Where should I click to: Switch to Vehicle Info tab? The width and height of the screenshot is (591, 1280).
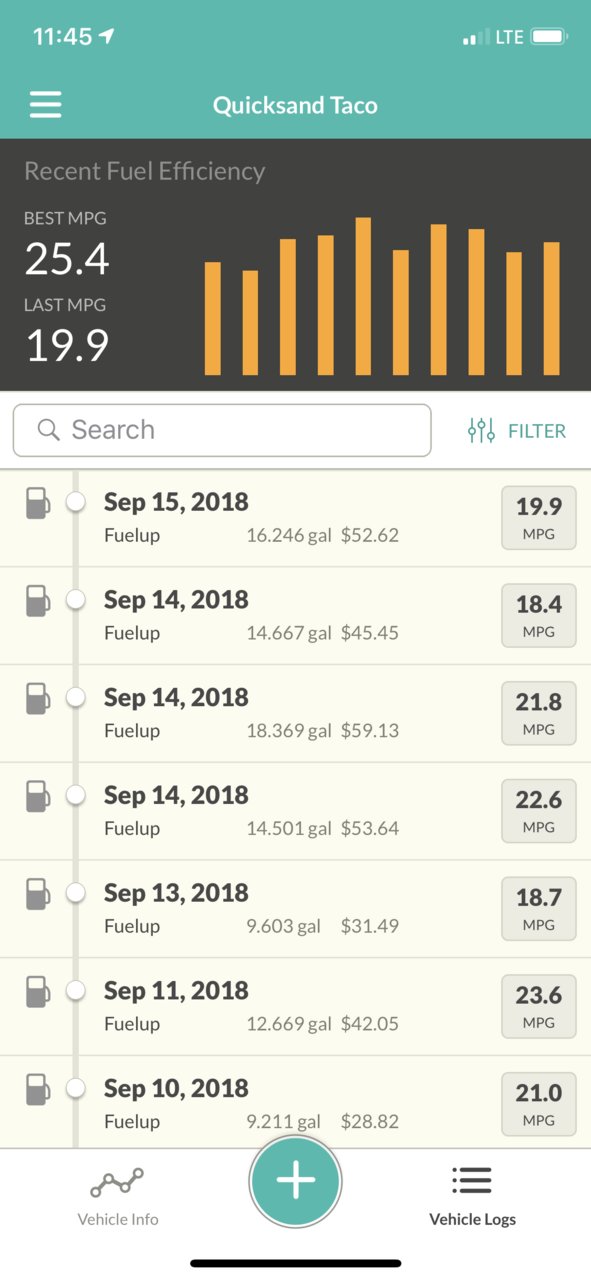coord(118,1196)
